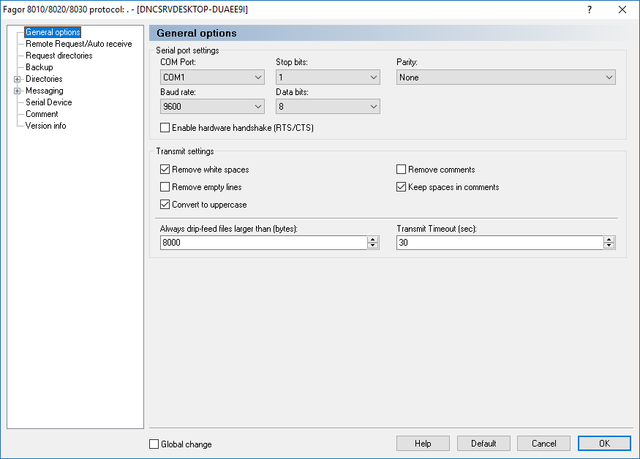
Task: Click the Help button
Action: point(423,443)
